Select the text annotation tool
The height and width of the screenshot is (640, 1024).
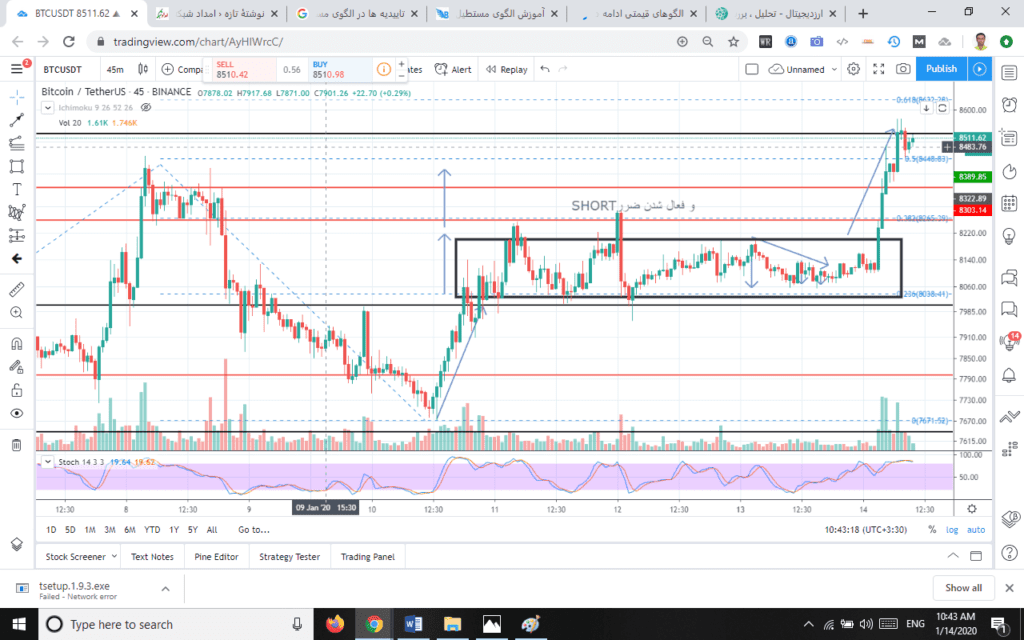pos(16,189)
